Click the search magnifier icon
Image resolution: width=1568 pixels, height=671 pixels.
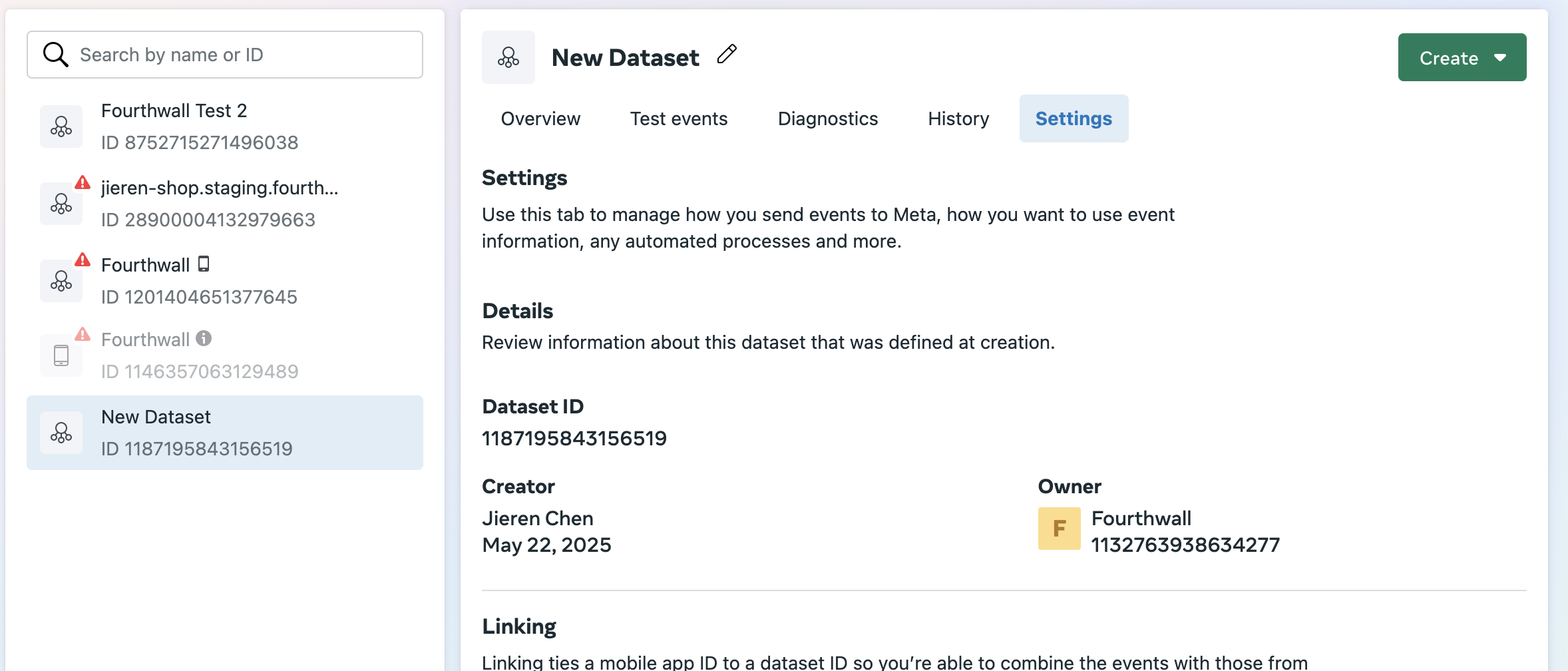[56, 55]
